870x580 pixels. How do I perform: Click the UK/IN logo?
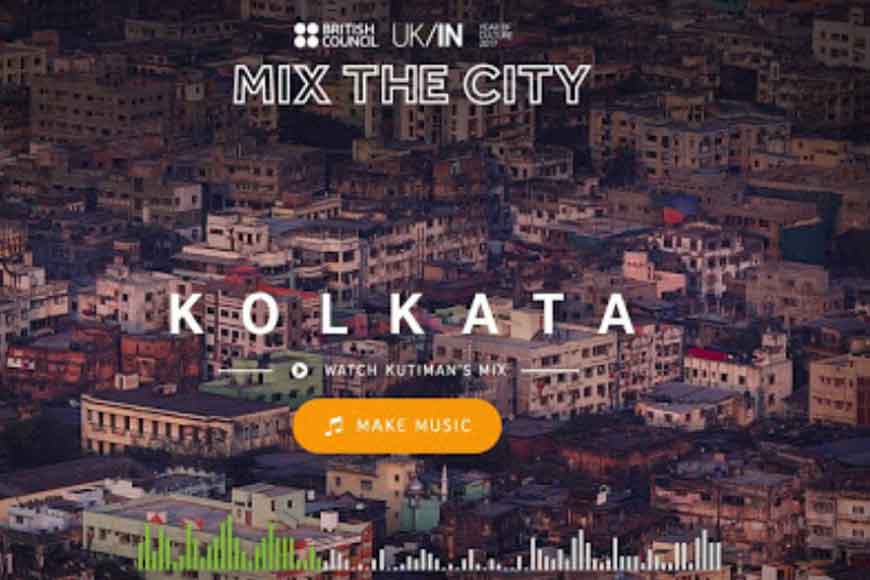427,36
